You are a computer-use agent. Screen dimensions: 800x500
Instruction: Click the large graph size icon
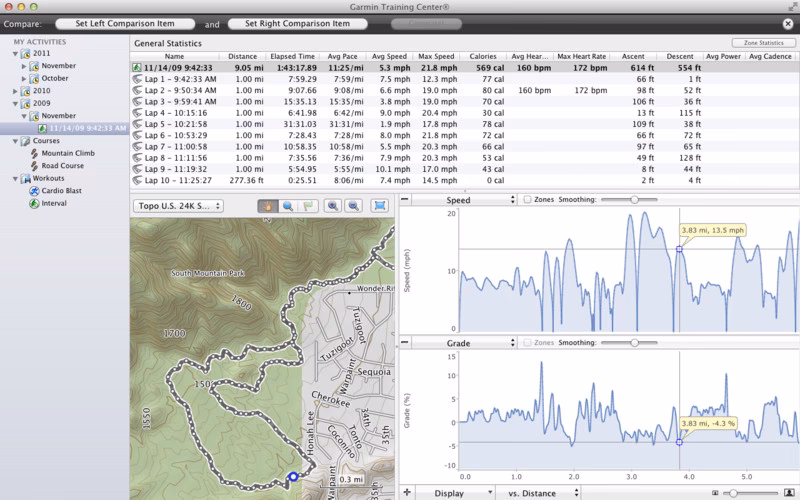coord(789,492)
